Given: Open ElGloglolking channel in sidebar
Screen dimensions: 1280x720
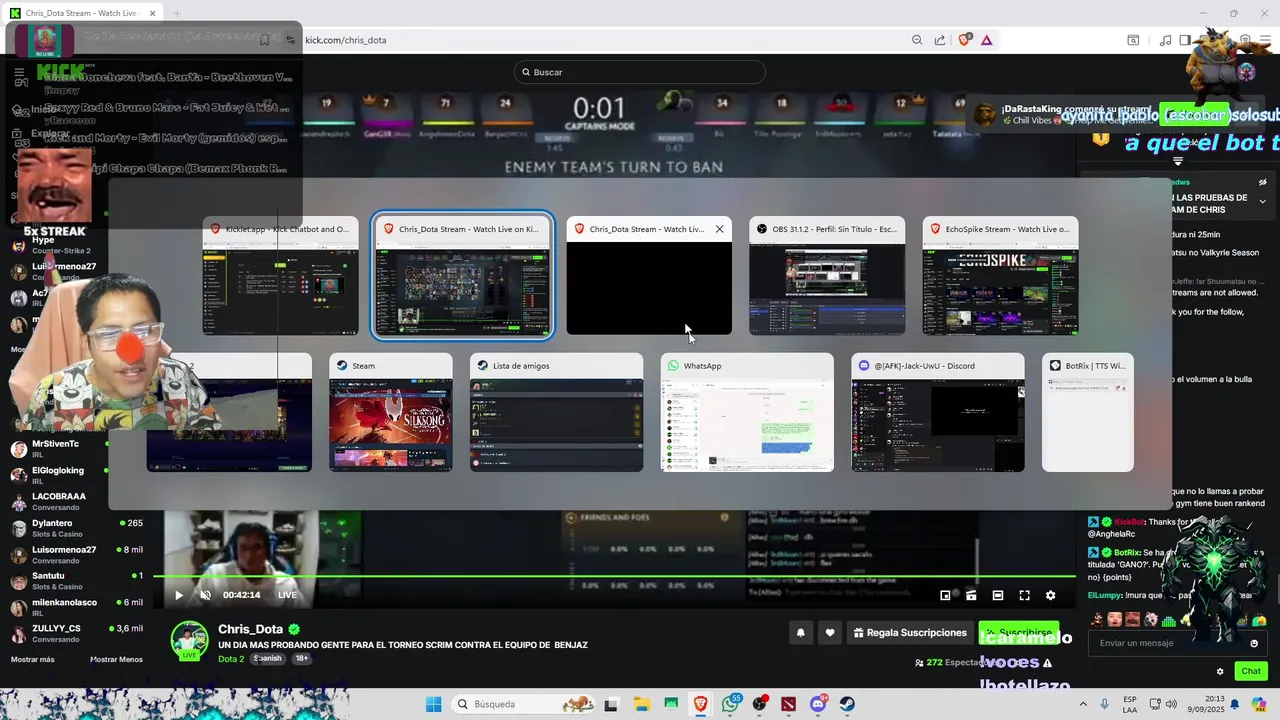Looking at the screenshot, I should click(76, 476).
